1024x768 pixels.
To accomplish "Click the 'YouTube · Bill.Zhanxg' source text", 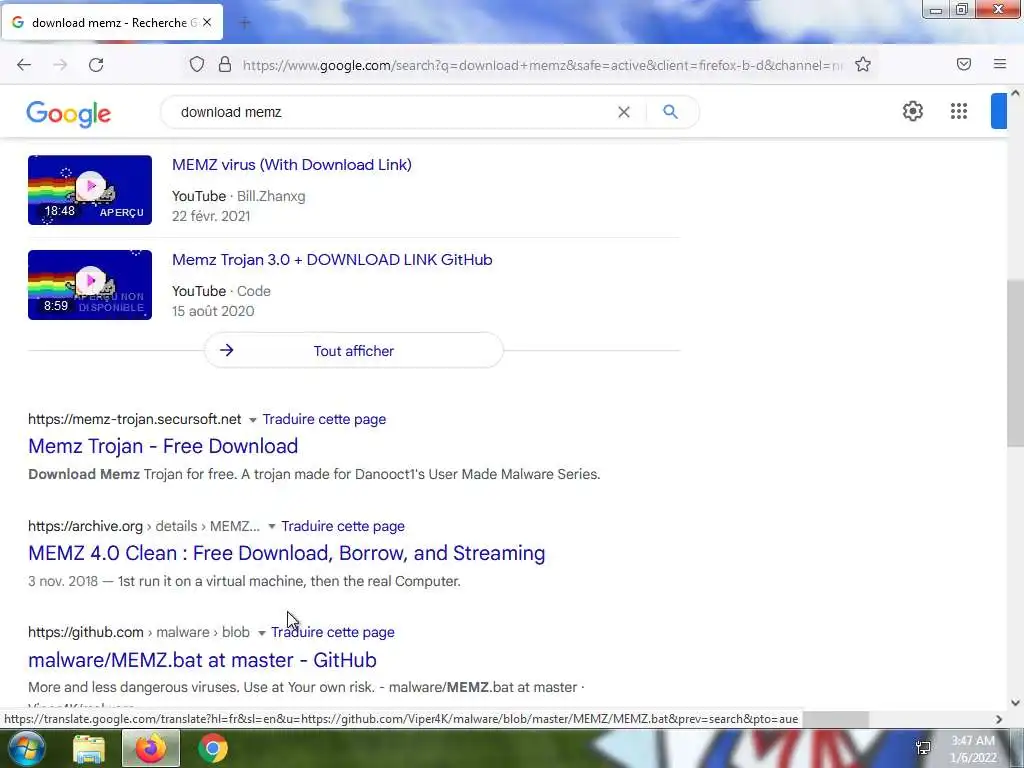I will point(238,196).
